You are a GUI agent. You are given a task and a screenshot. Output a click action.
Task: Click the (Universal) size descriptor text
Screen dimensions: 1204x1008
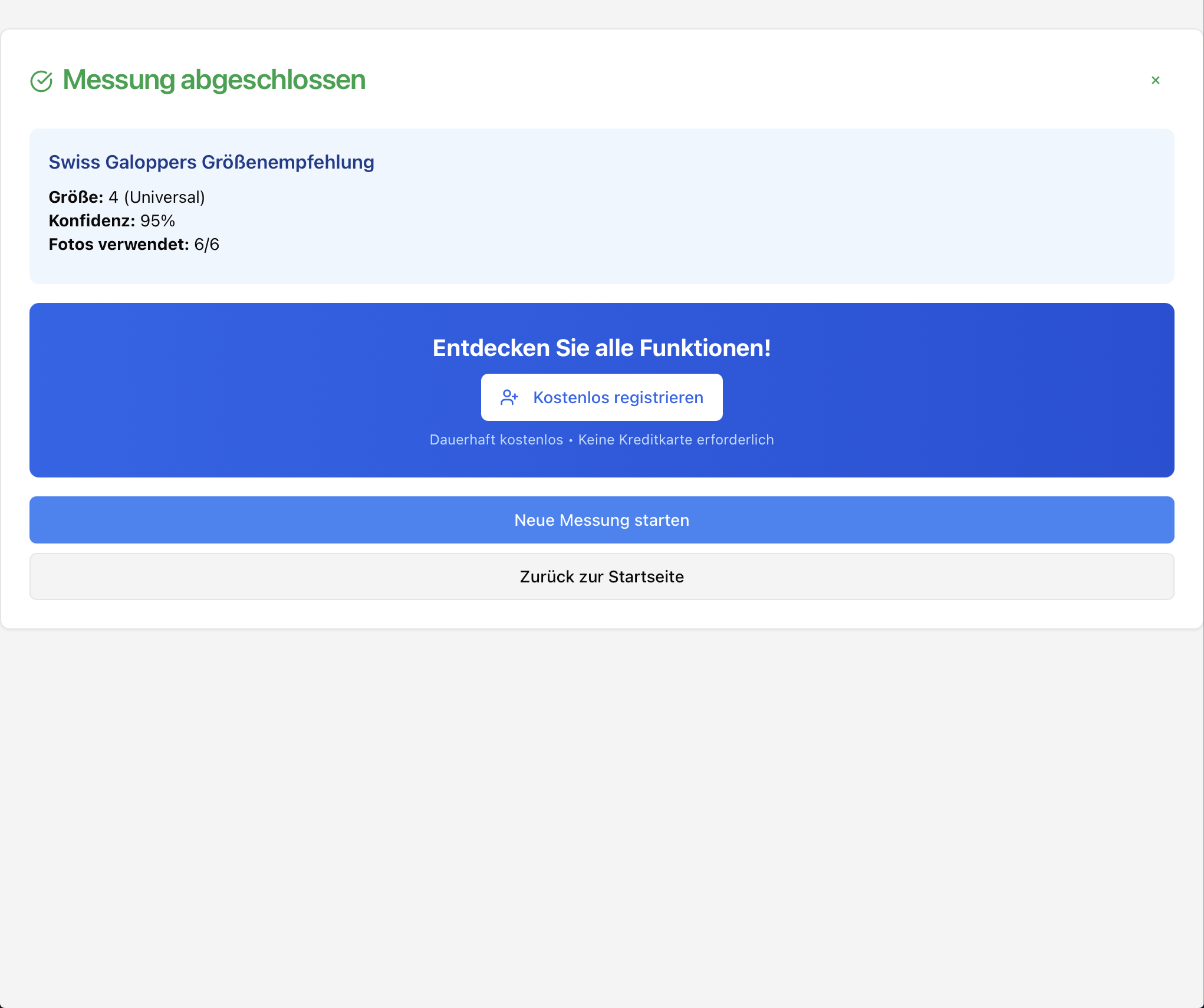165,197
